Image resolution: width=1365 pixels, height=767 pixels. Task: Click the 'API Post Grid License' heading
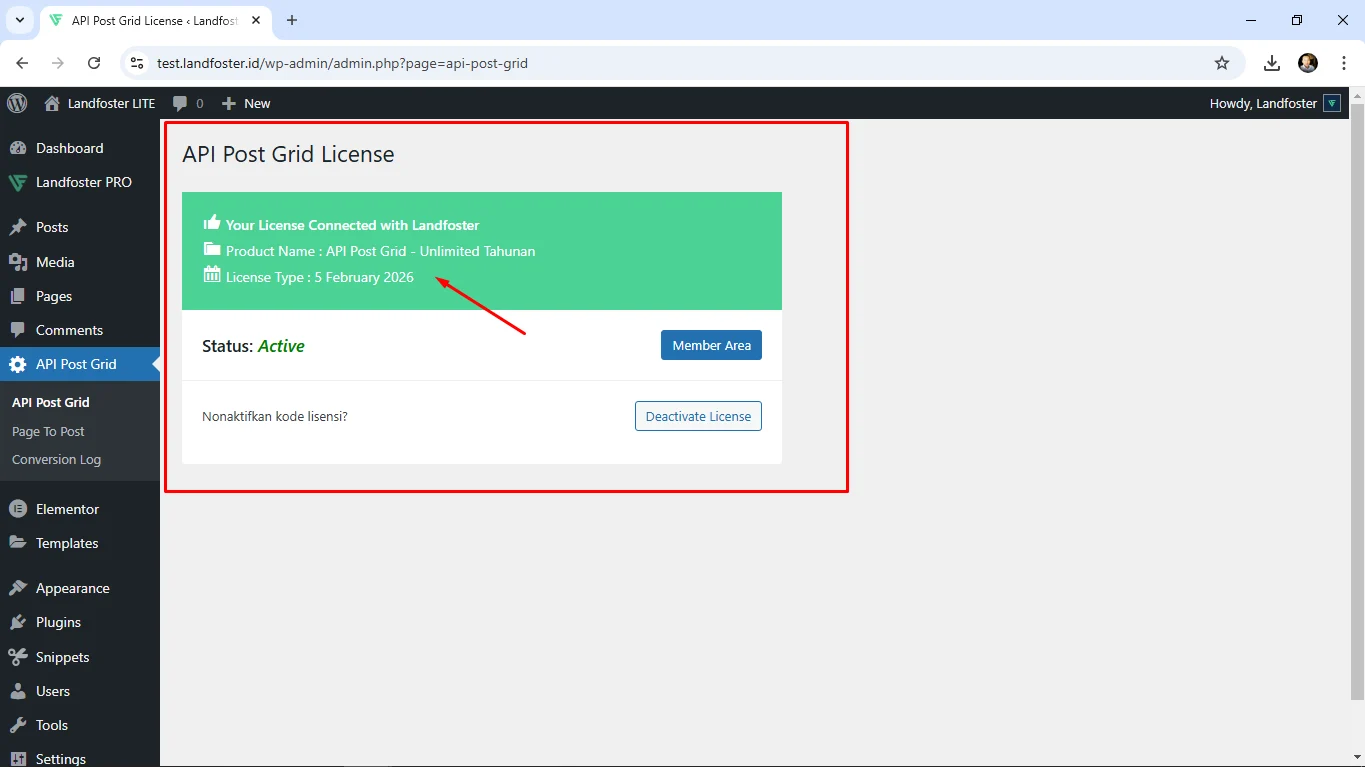click(x=288, y=154)
